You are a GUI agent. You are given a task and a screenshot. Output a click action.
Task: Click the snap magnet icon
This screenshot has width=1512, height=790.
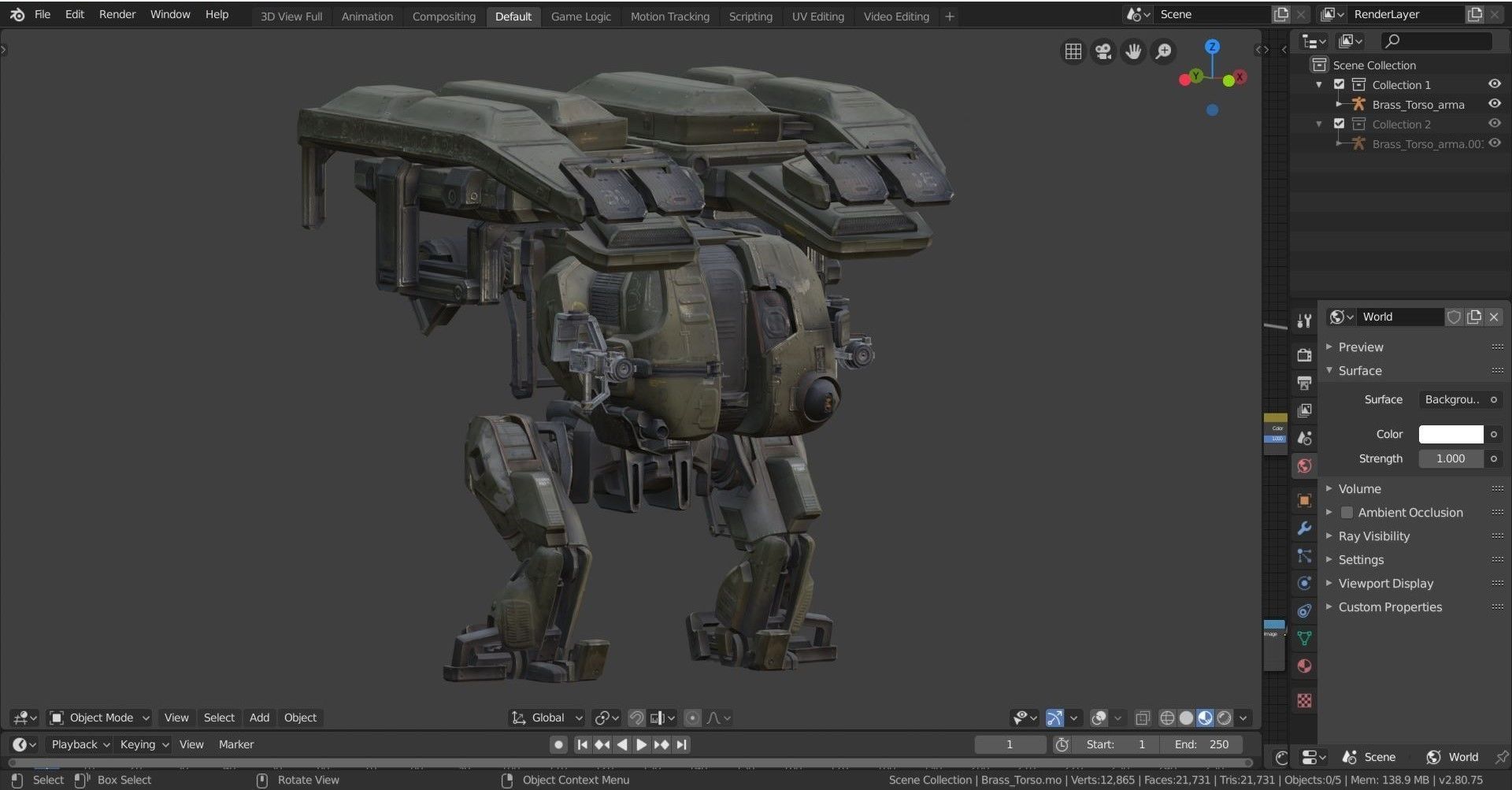[x=636, y=718]
